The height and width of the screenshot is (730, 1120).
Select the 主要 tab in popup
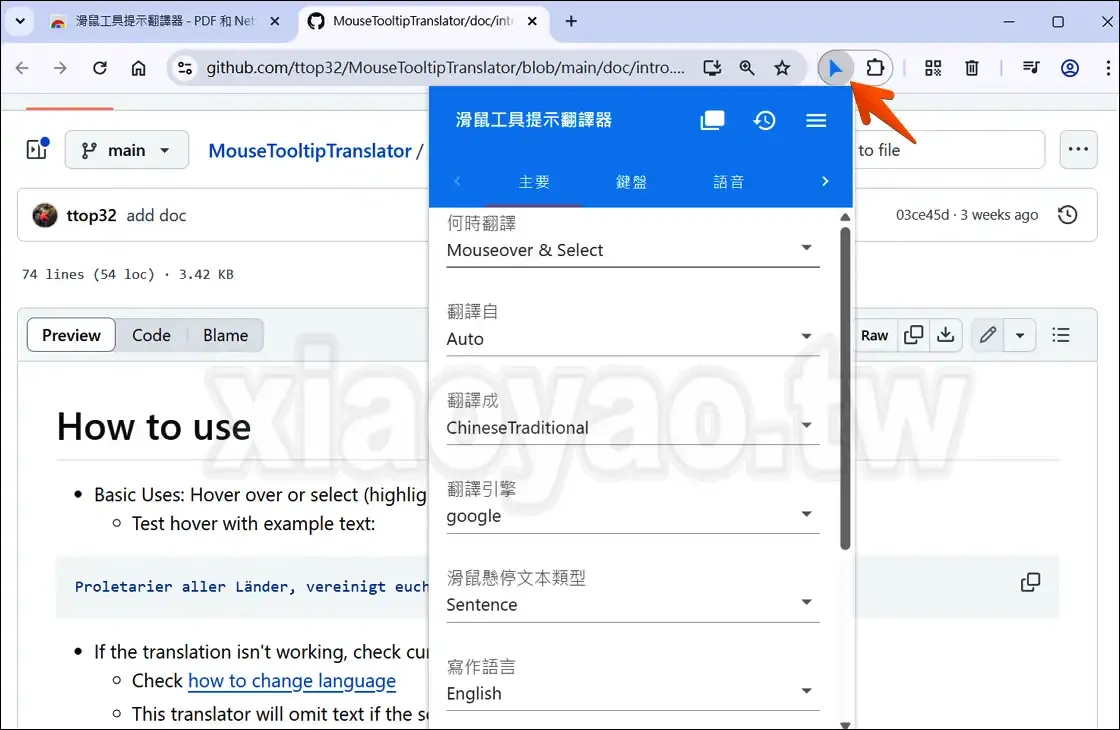coord(534,182)
